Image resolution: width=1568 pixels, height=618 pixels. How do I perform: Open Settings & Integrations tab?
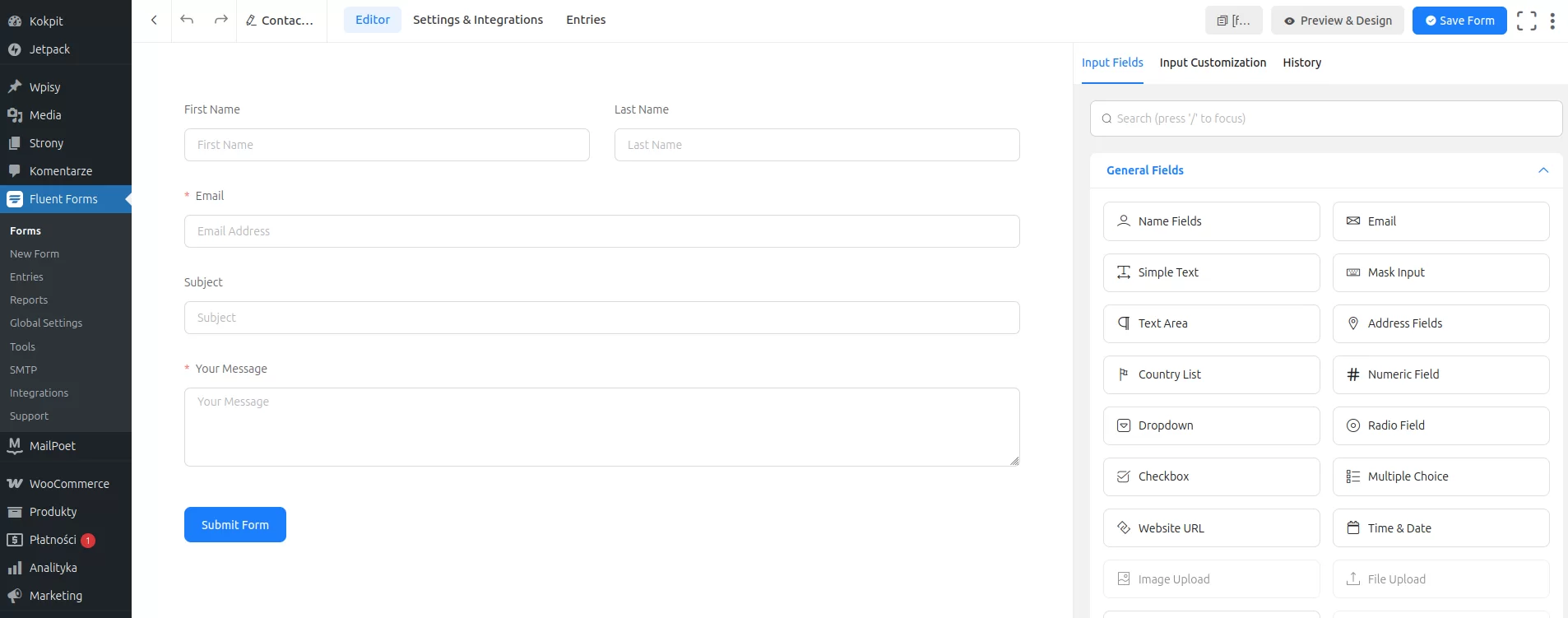click(x=478, y=20)
